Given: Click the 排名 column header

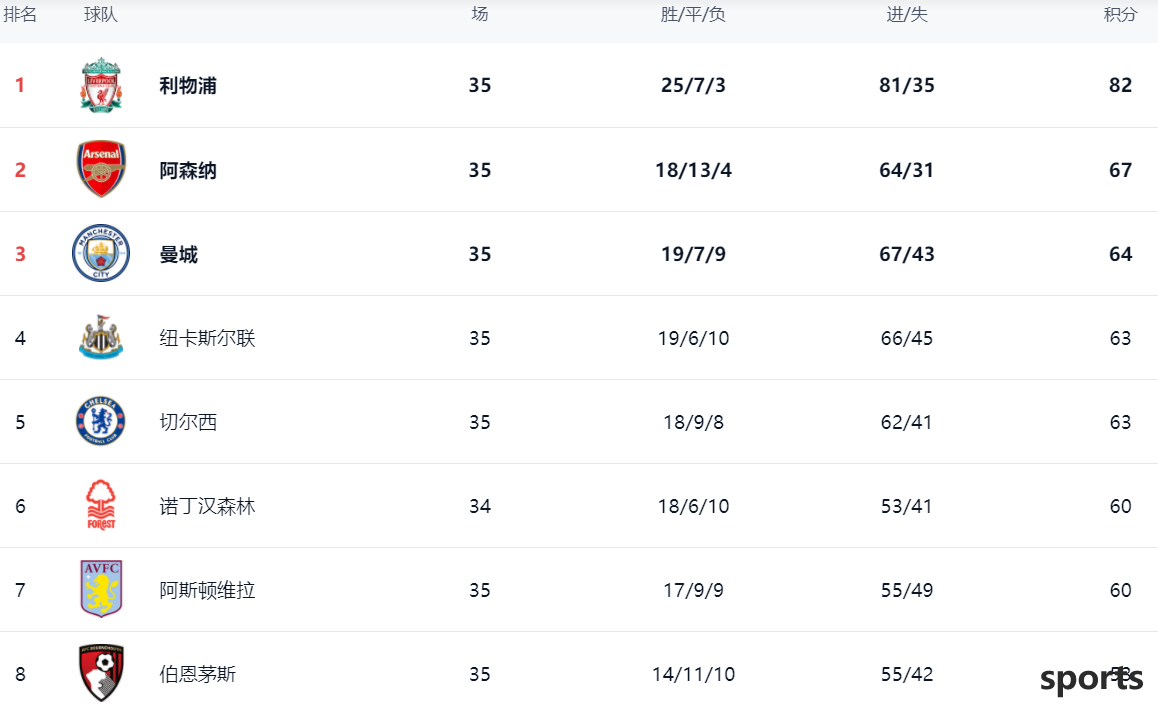Looking at the screenshot, I should [20, 14].
